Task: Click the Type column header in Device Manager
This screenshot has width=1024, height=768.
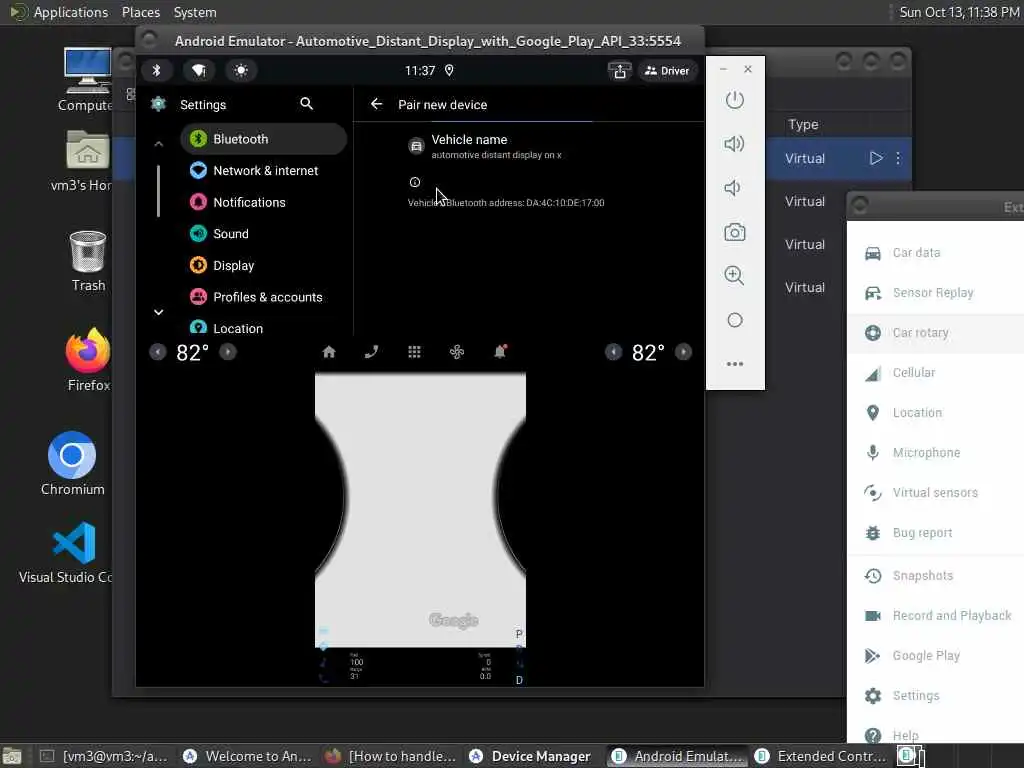Action: click(x=803, y=124)
